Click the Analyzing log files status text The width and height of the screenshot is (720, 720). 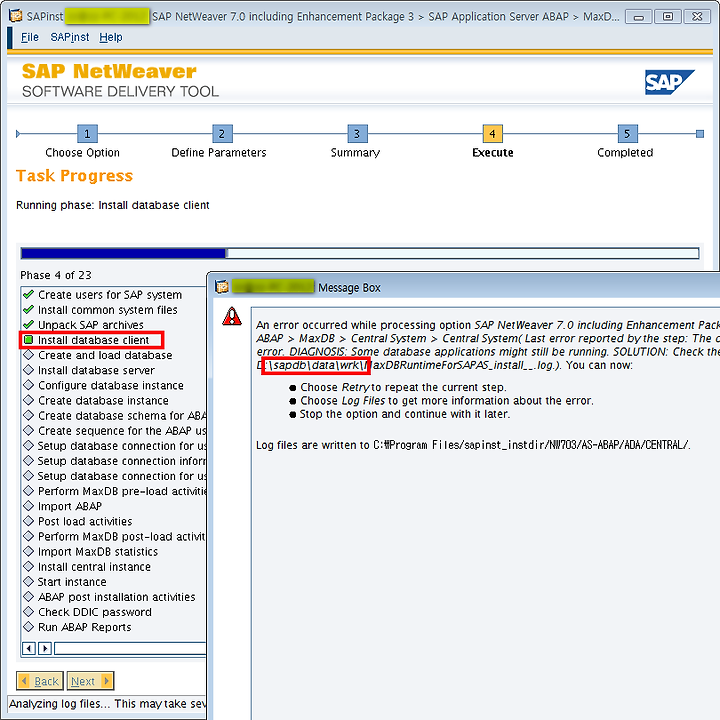pyautogui.click(x=107, y=704)
